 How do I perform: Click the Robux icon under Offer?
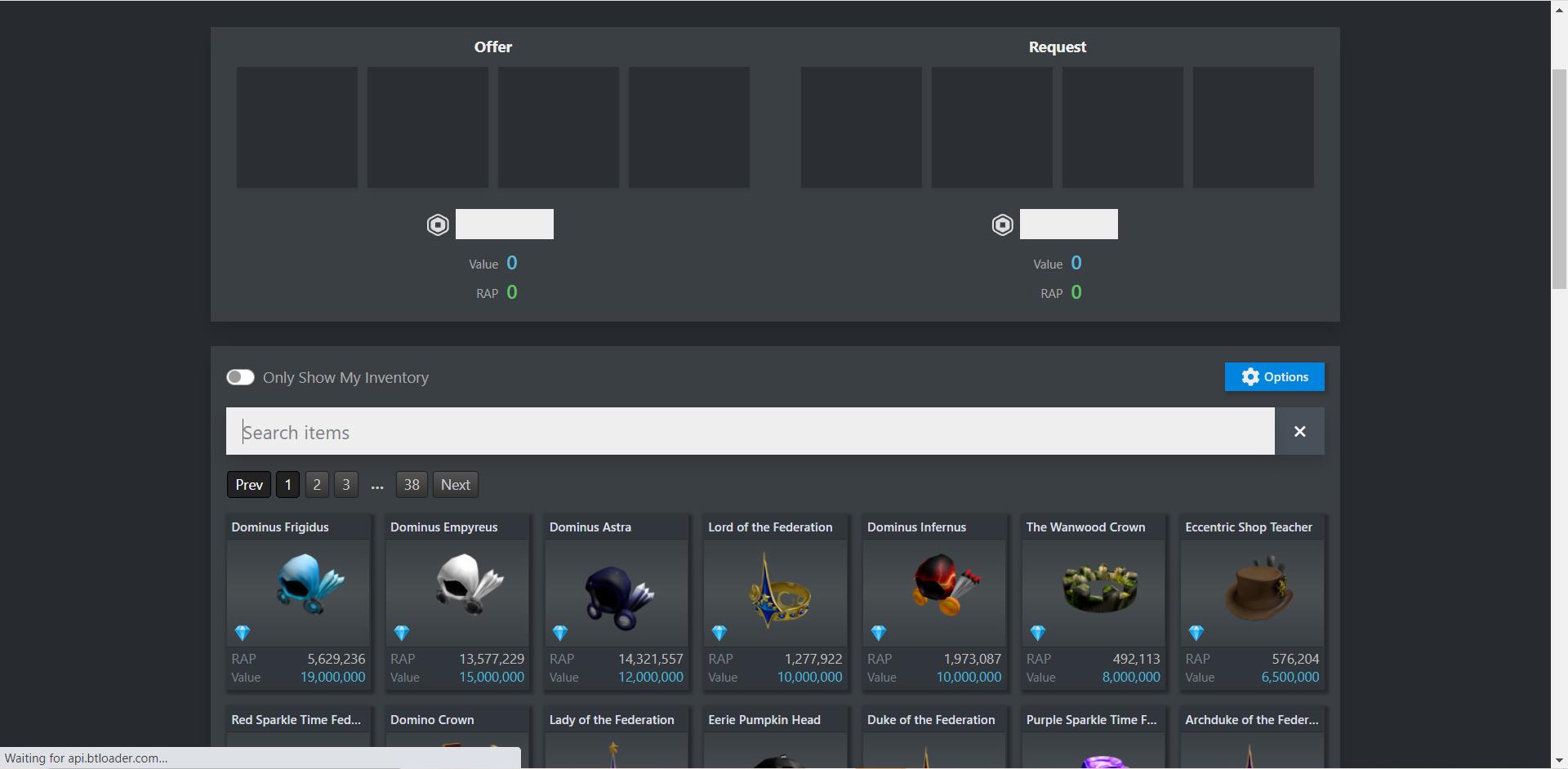click(438, 225)
